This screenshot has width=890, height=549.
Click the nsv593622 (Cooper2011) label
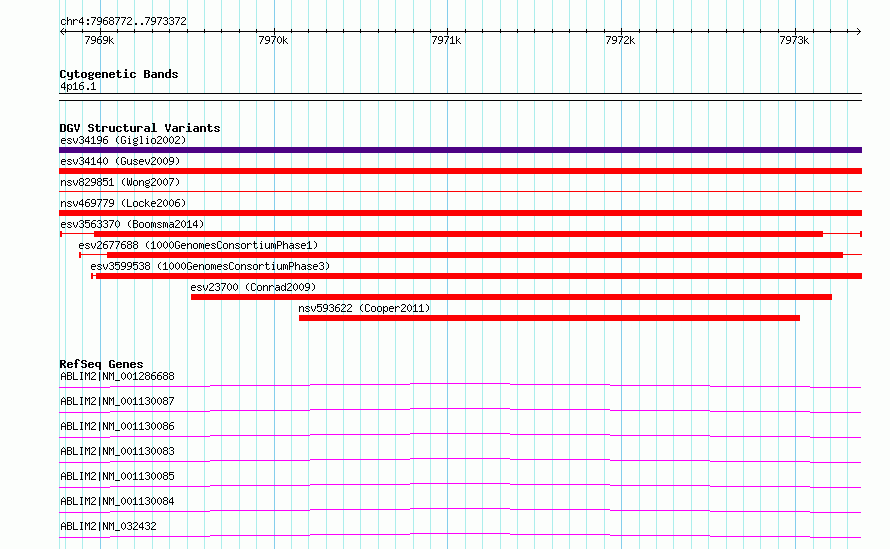pos(364,308)
